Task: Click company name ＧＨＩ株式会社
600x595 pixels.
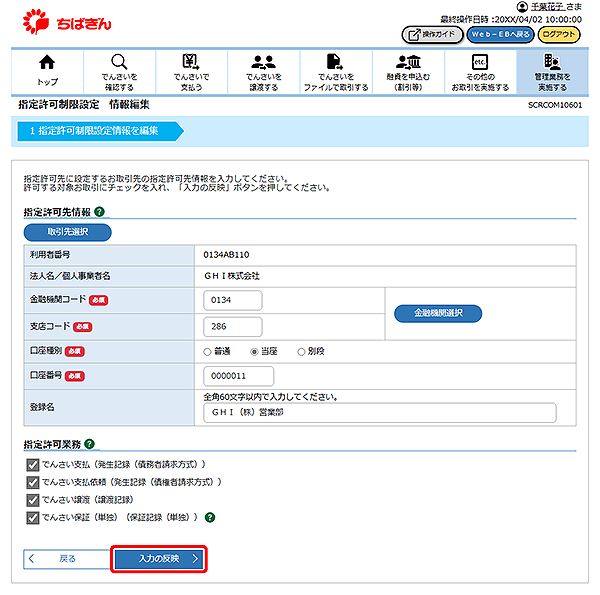Action: (x=232, y=276)
